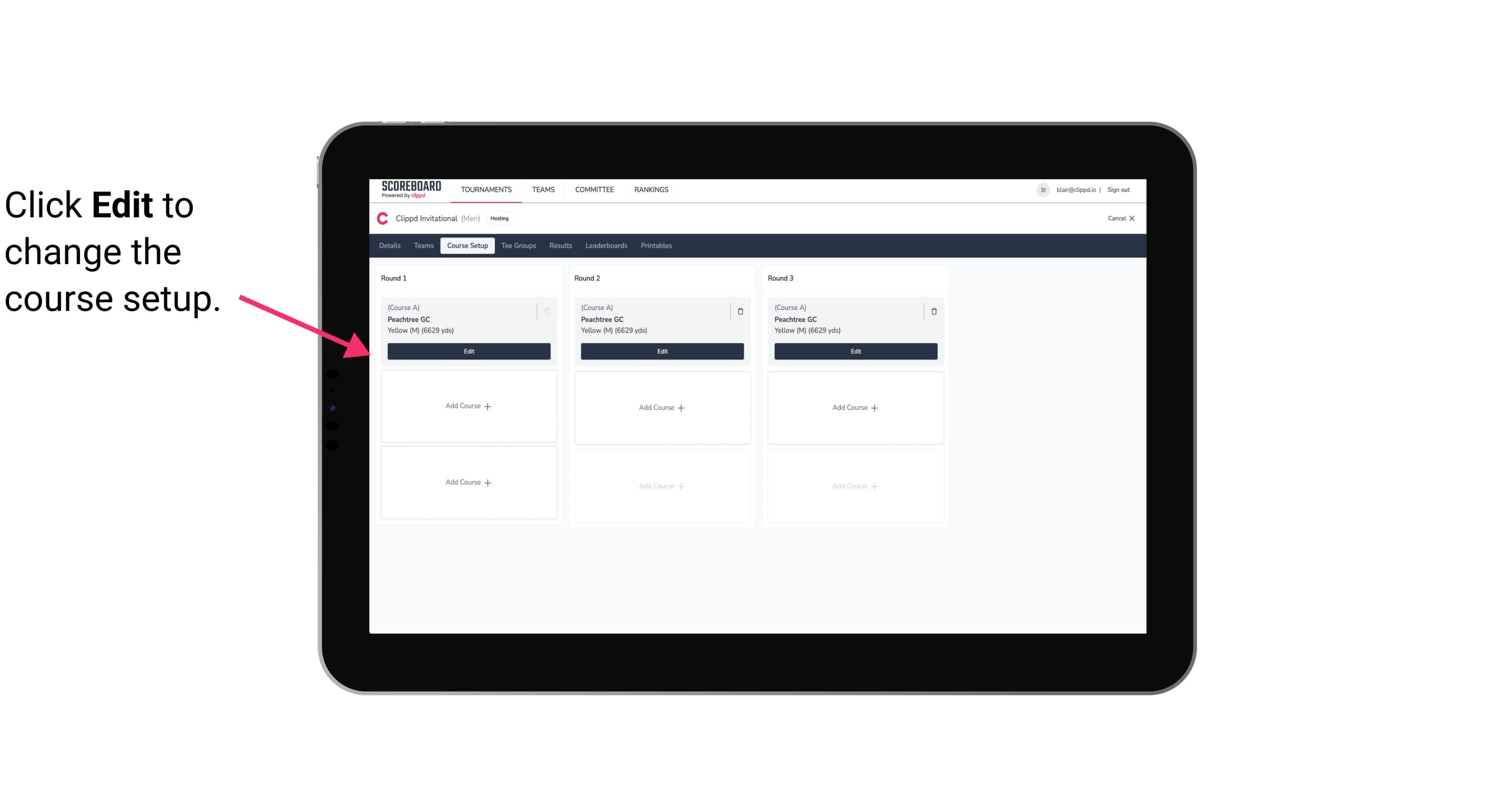Click the Course Setup tab
The image size is (1510, 812).
click(x=467, y=245)
